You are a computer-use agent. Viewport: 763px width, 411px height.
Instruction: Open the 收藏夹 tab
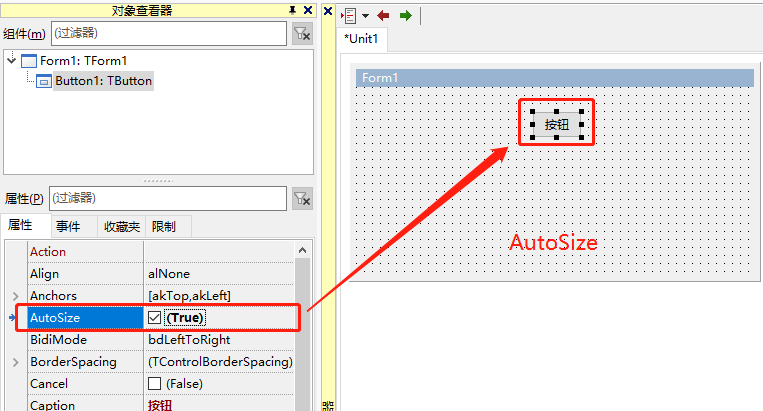click(x=122, y=227)
